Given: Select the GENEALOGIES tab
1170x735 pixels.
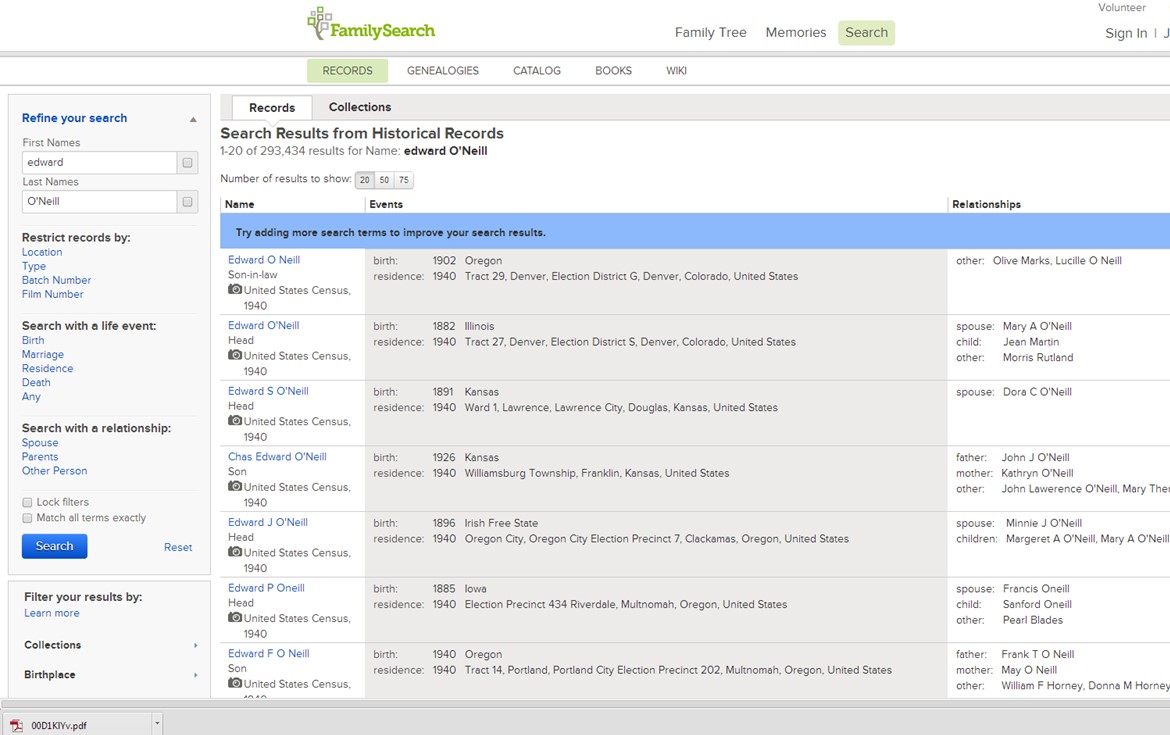Looking at the screenshot, I should coord(442,71).
